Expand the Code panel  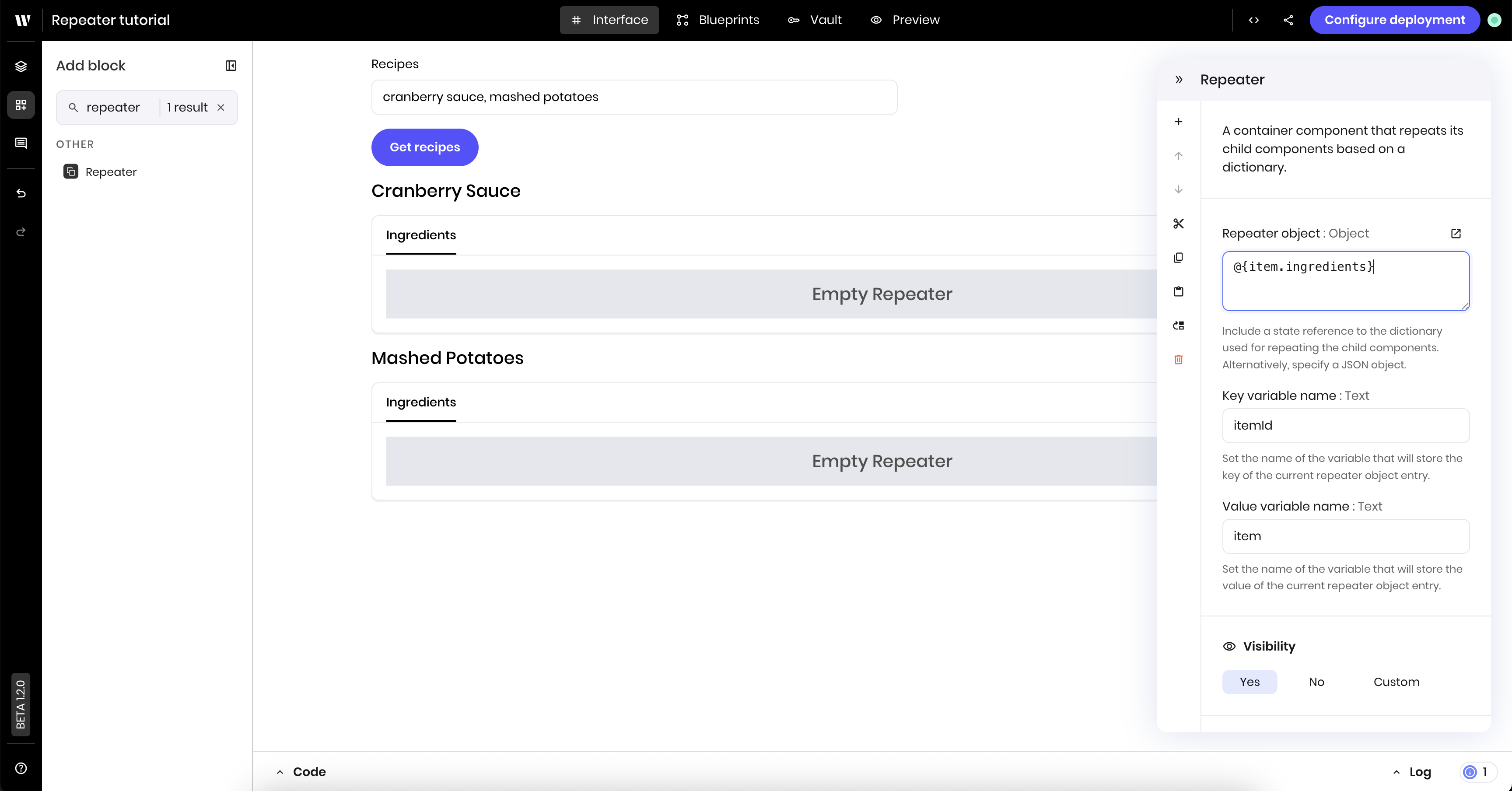point(301,772)
